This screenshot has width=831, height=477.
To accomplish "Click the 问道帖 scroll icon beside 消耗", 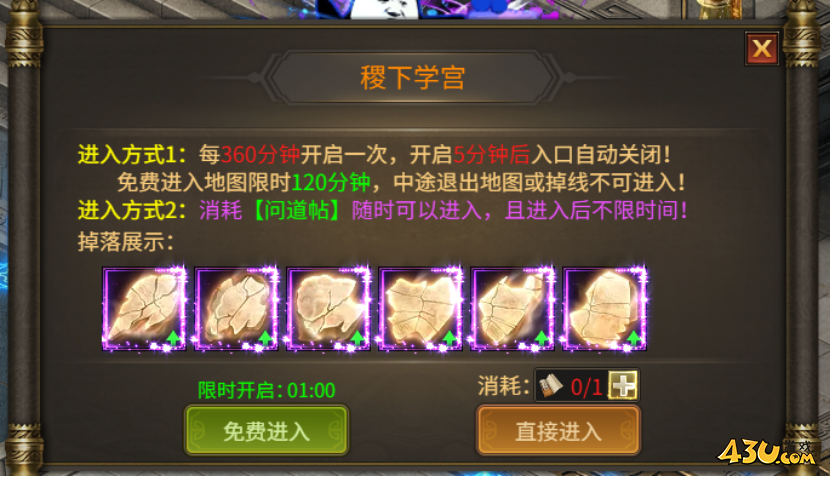I will coord(551,385).
